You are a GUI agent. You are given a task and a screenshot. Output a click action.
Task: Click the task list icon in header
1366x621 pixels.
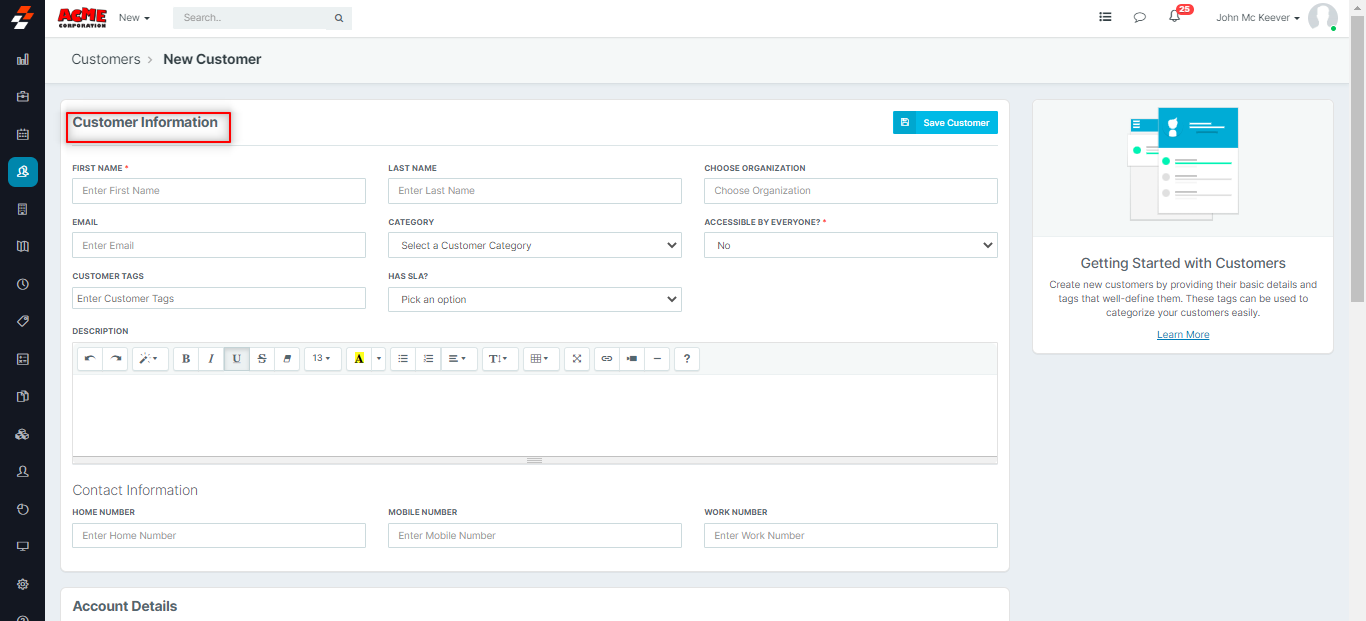click(x=1105, y=17)
